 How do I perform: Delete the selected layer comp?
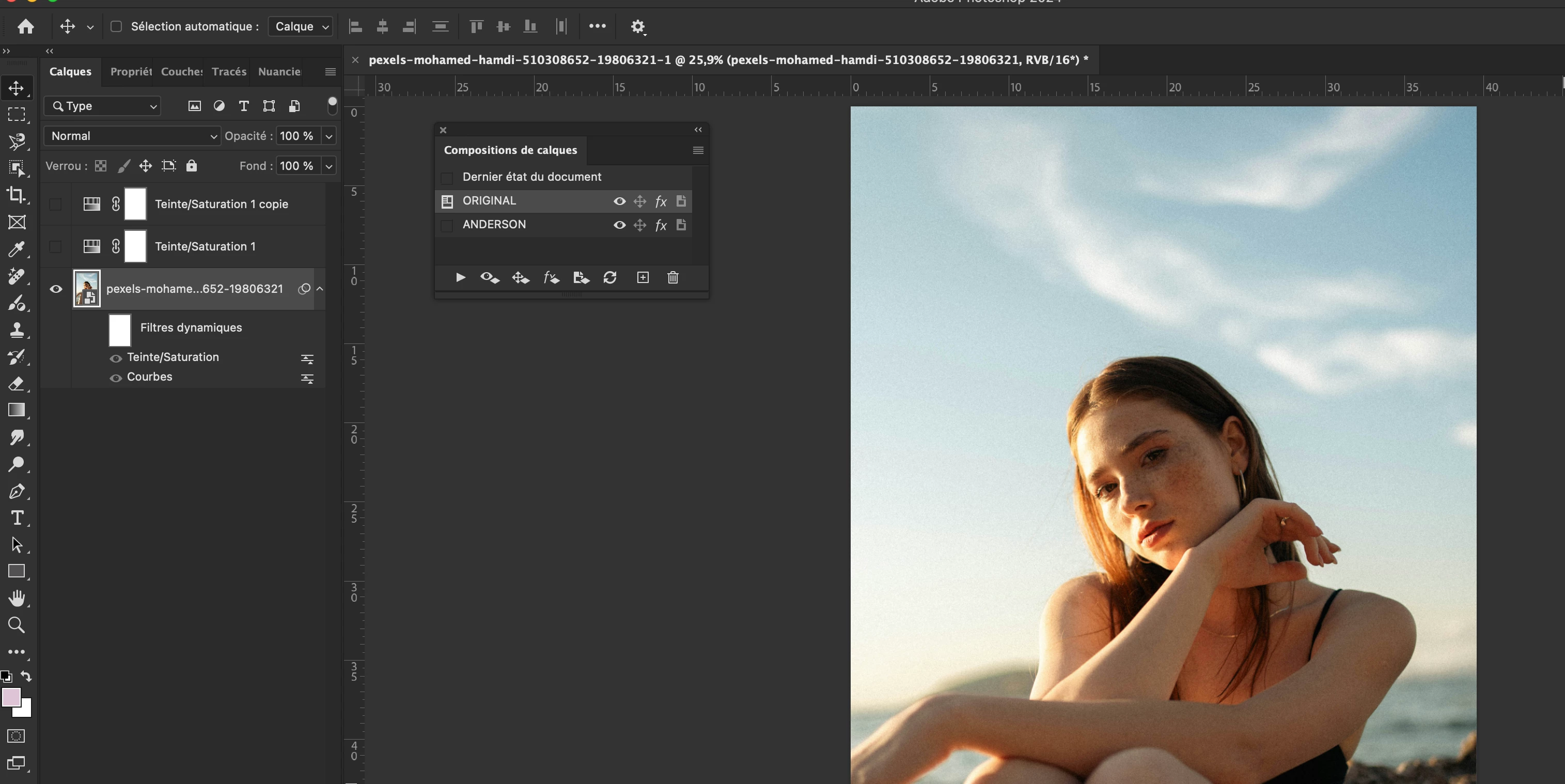(672, 277)
